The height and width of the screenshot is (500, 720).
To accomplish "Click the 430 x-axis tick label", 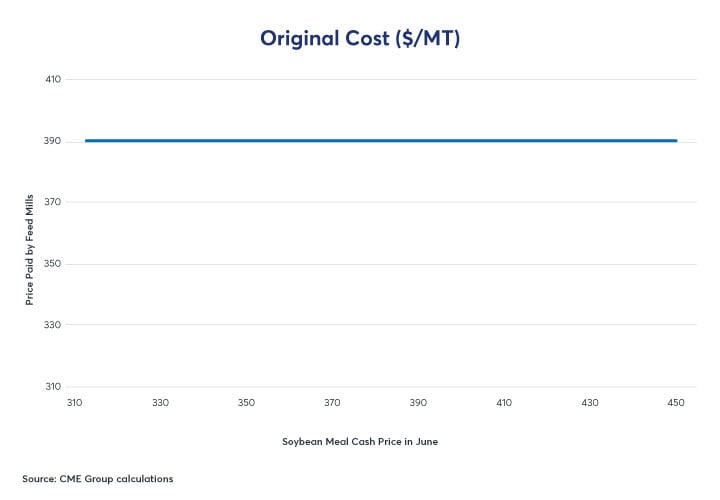I will point(590,403).
